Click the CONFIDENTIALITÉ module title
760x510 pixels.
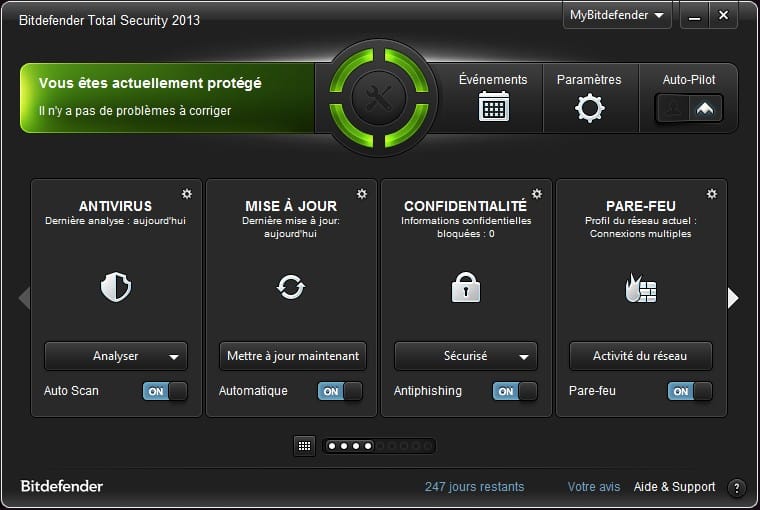pyautogui.click(x=465, y=206)
